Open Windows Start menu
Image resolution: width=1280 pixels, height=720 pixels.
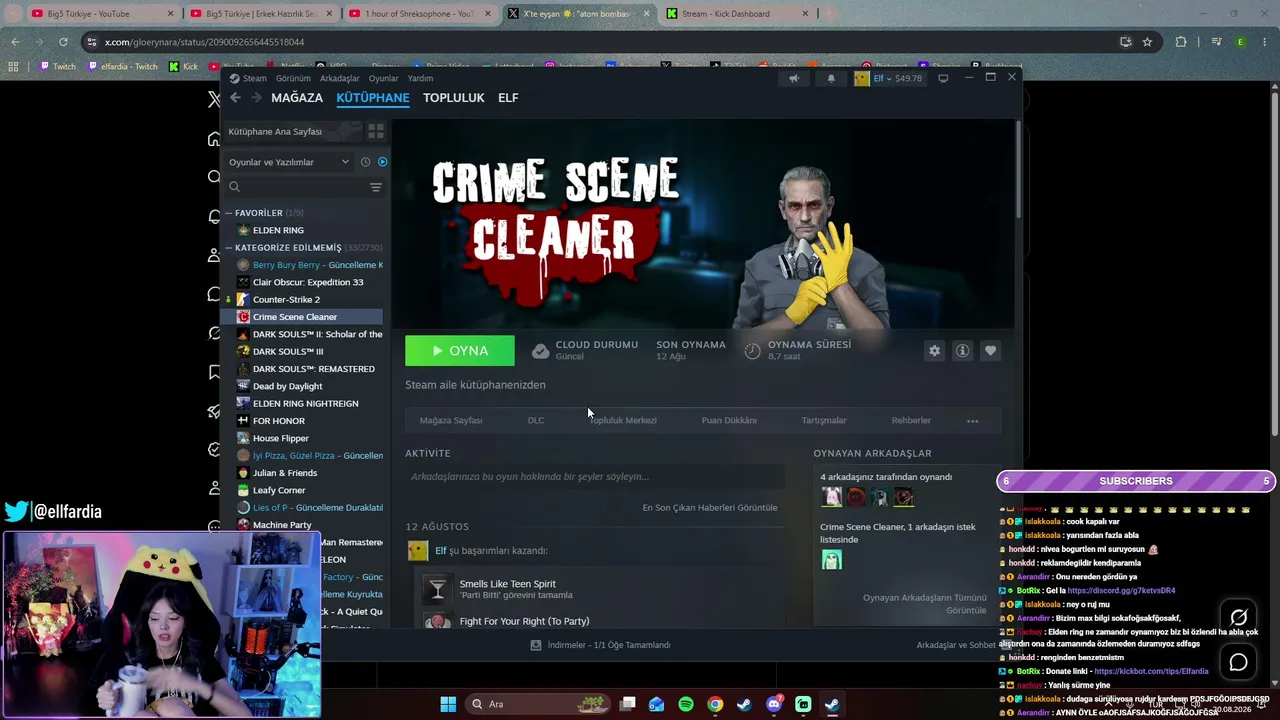click(448, 704)
